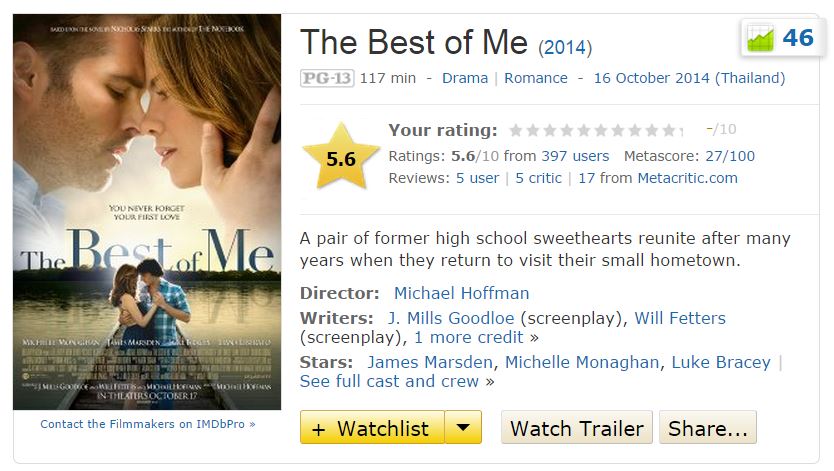The image size is (834, 471).
Task: Click the MOVIEmeter green chart icon
Action: point(761,39)
